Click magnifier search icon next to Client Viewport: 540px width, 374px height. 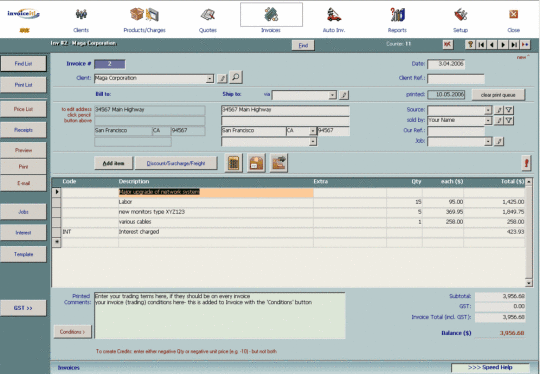[236, 77]
